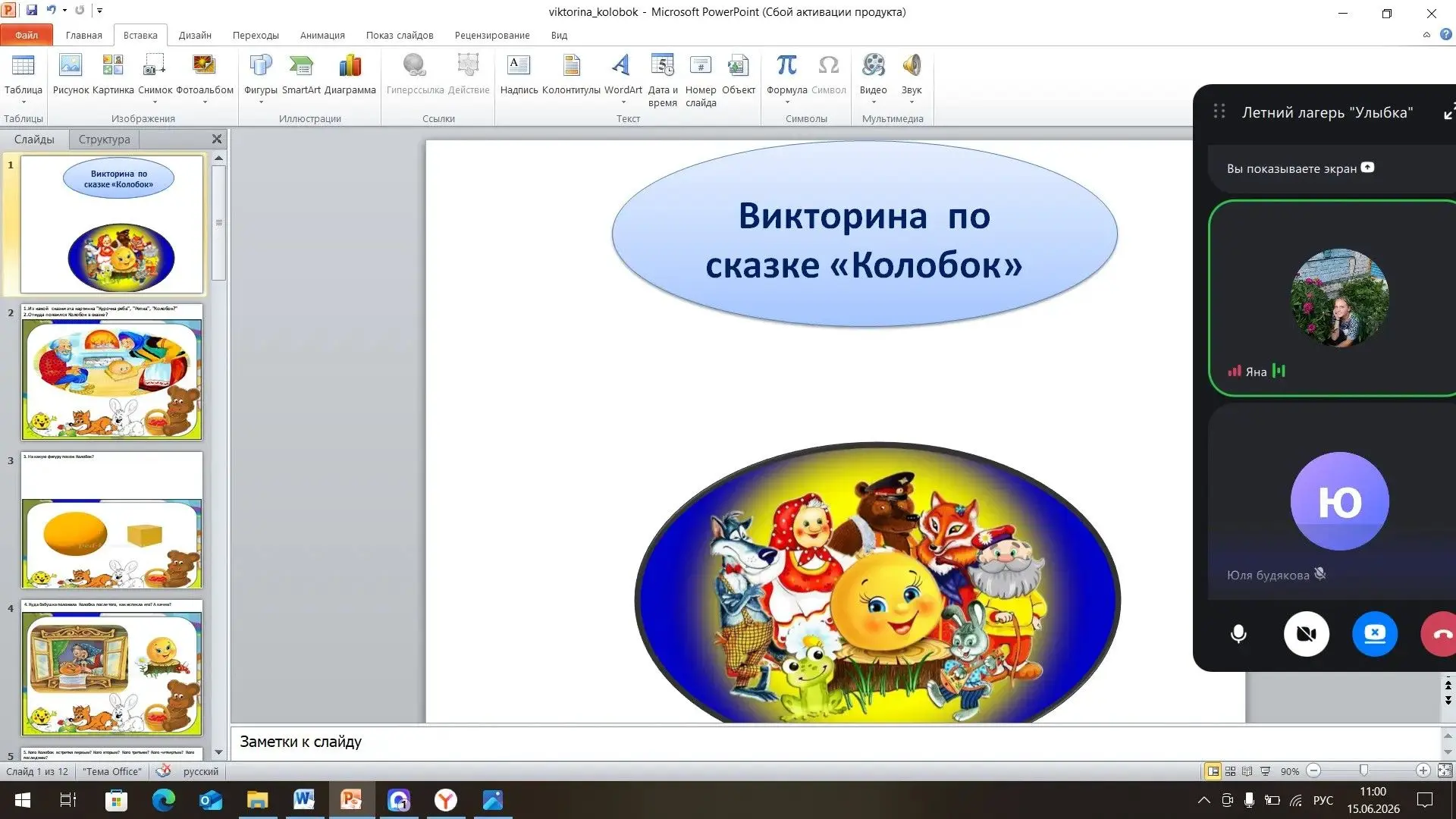1456x819 pixels.
Task: Show hidden icons in the system tray
Action: (x=1203, y=800)
